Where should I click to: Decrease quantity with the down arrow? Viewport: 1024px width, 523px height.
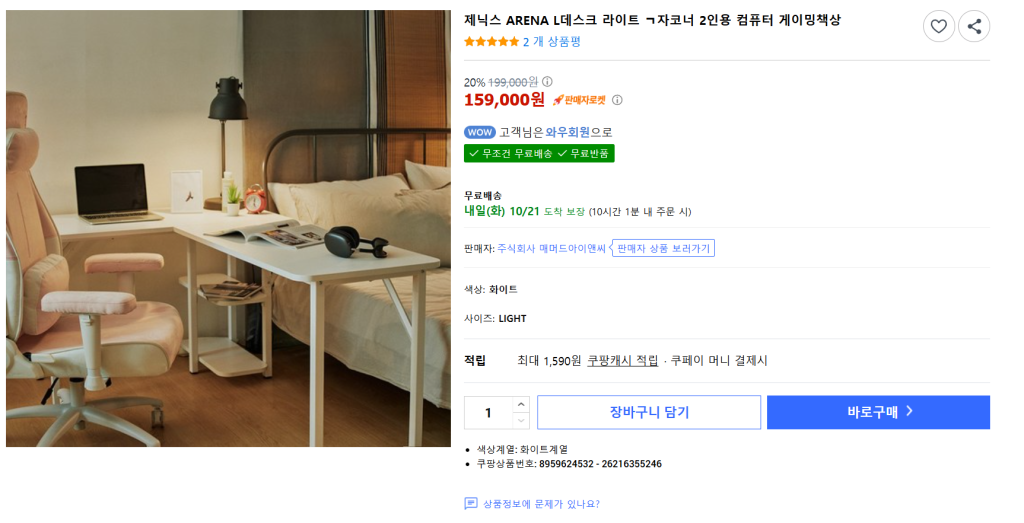click(521, 421)
